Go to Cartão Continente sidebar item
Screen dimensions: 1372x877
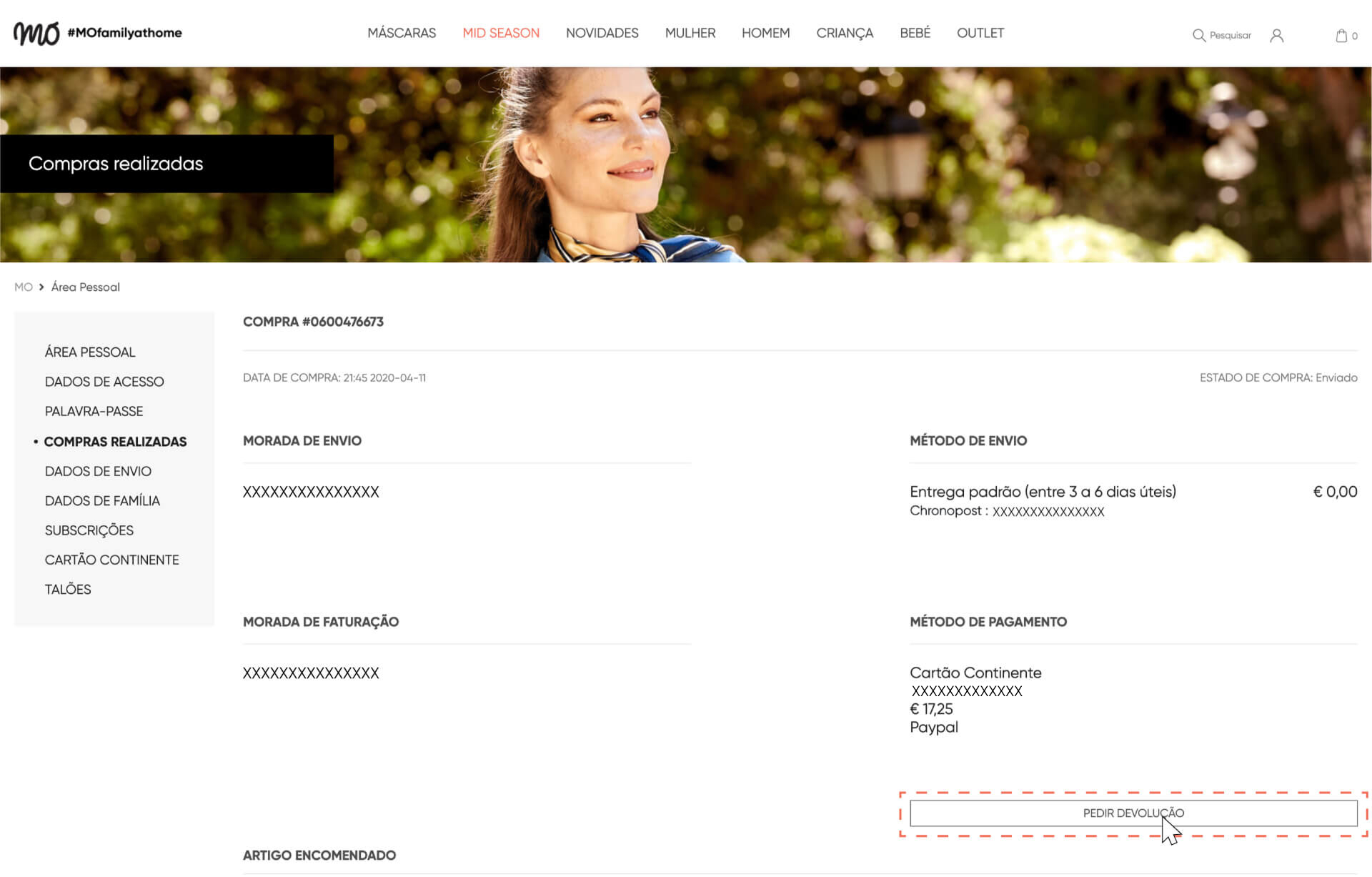pyautogui.click(x=111, y=560)
